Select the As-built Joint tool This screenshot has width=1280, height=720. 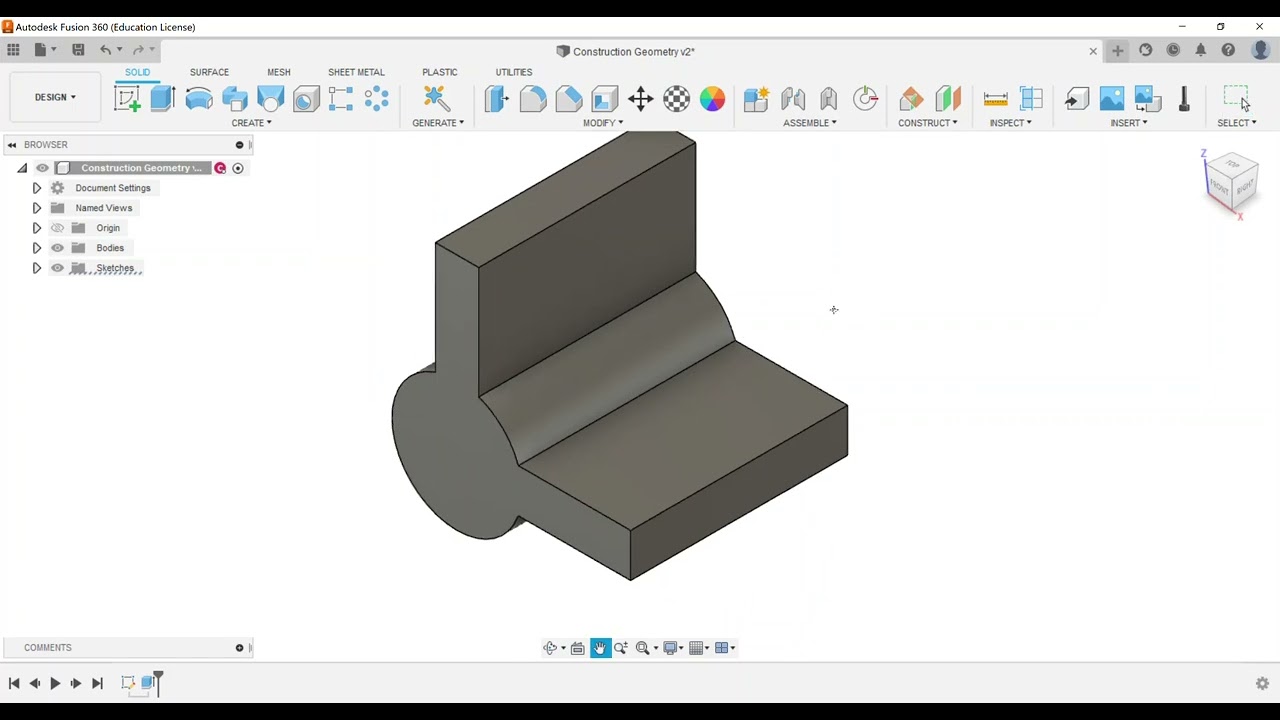829,98
